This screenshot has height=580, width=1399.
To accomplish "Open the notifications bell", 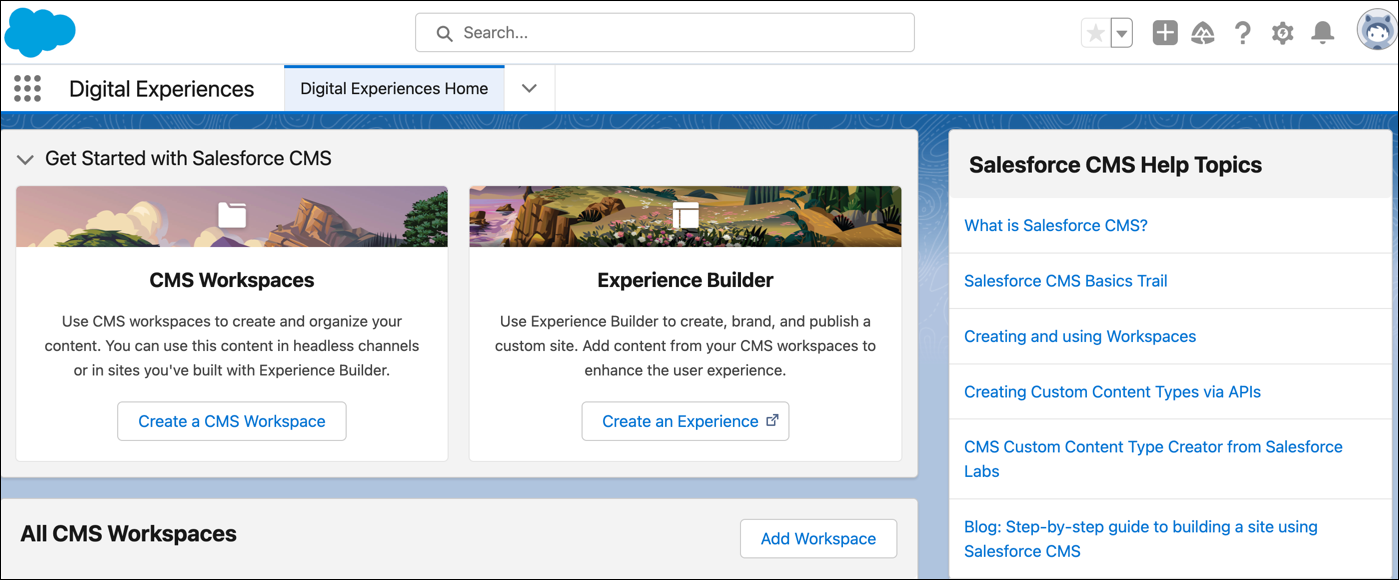I will coord(1323,33).
